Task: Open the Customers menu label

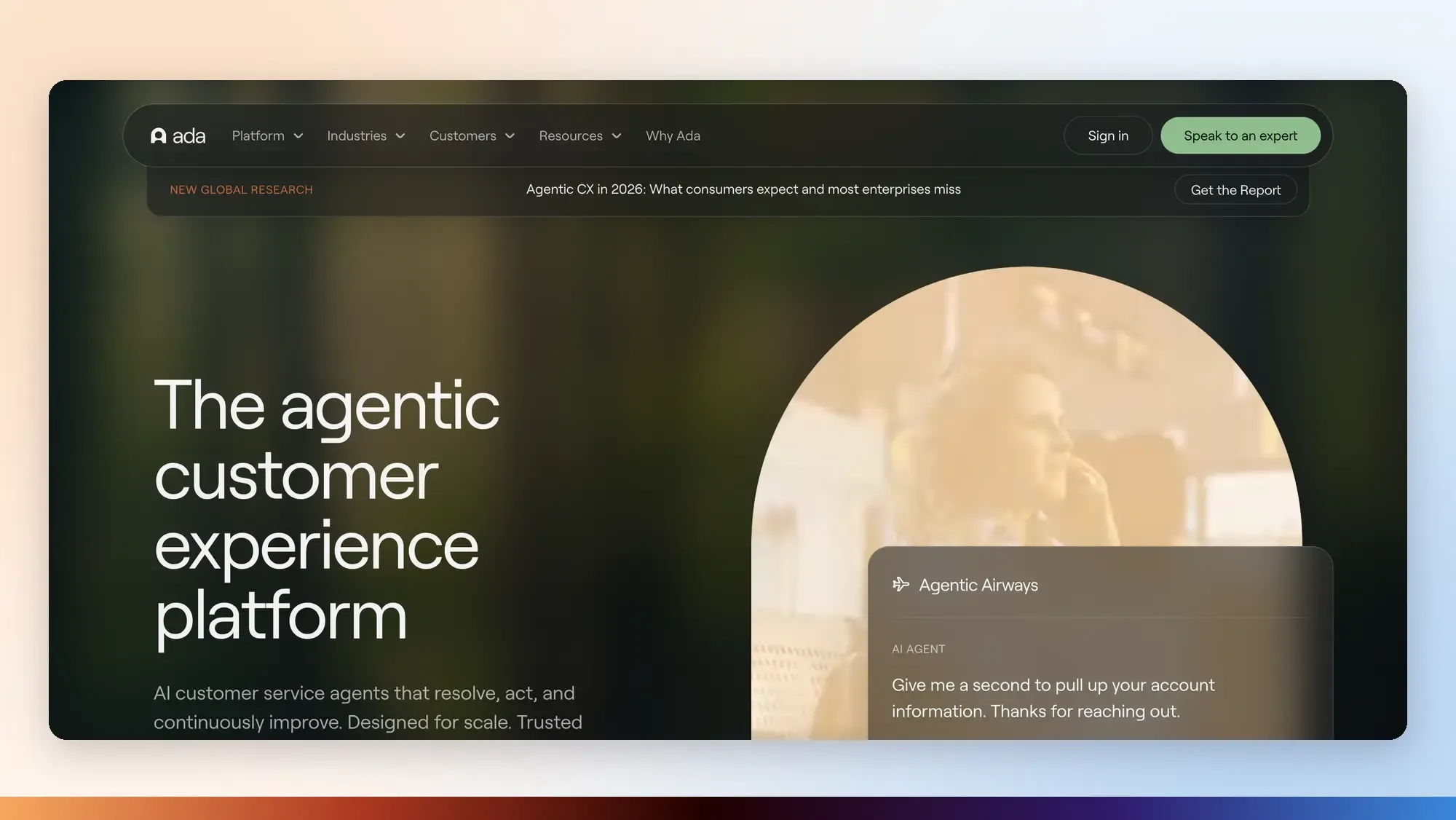Action: click(463, 135)
